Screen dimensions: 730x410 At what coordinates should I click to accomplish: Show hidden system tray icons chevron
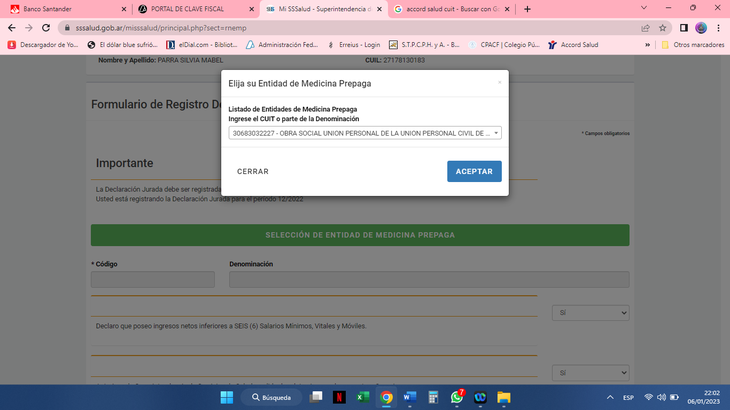point(610,397)
